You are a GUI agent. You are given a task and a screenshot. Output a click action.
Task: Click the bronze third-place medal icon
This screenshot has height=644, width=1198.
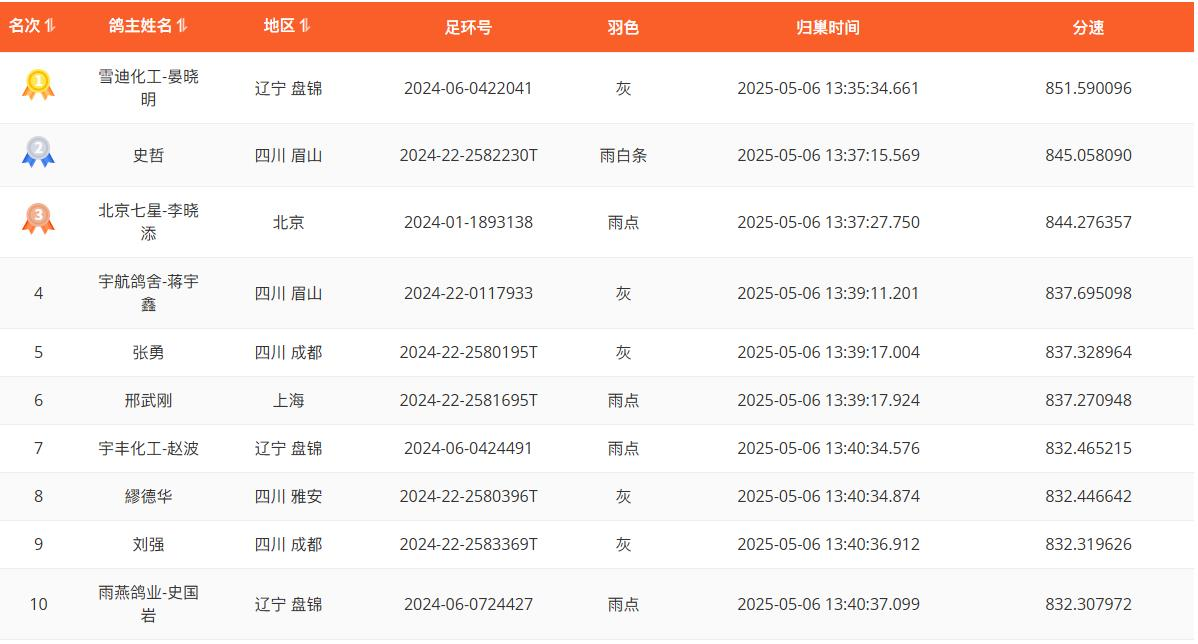coord(38,219)
